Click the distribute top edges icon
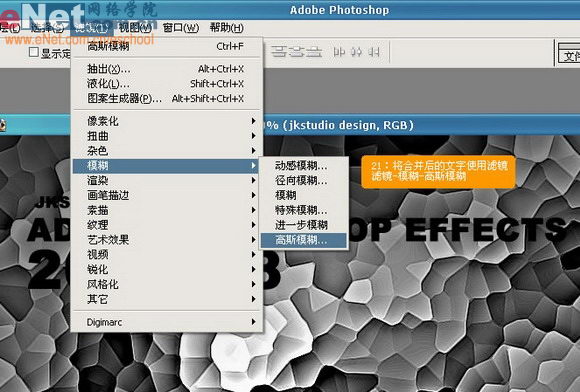The height and width of the screenshot is (392, 580). (279, 52)
